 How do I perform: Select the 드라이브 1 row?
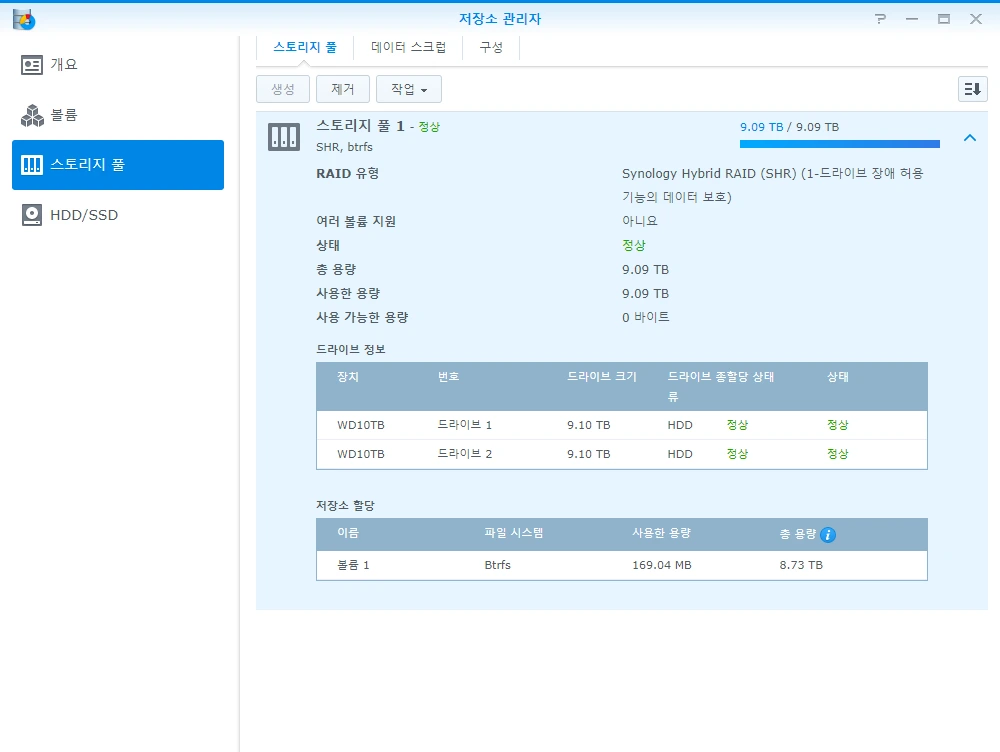[x=622, y=425]
